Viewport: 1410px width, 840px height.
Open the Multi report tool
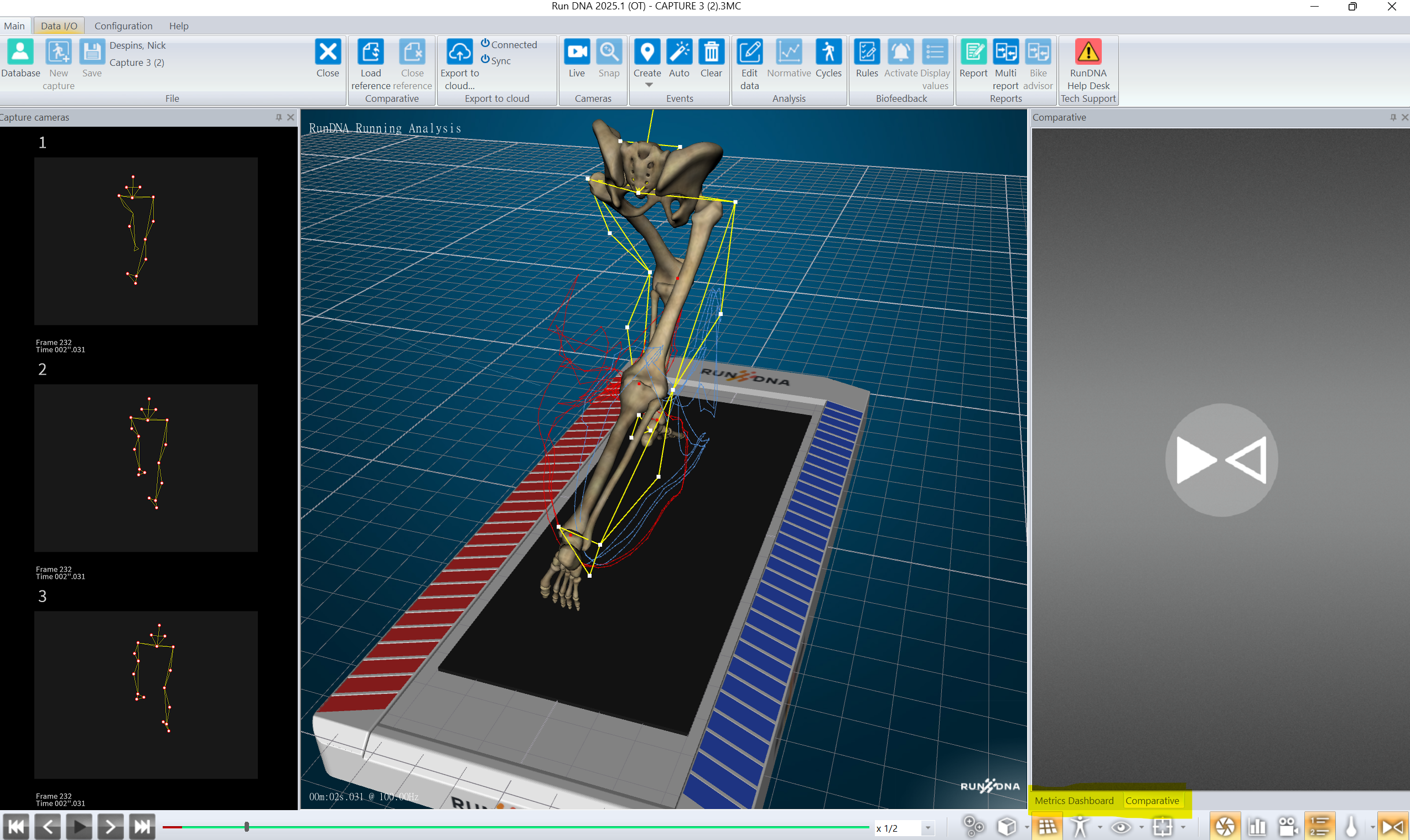pos(1006,52)
